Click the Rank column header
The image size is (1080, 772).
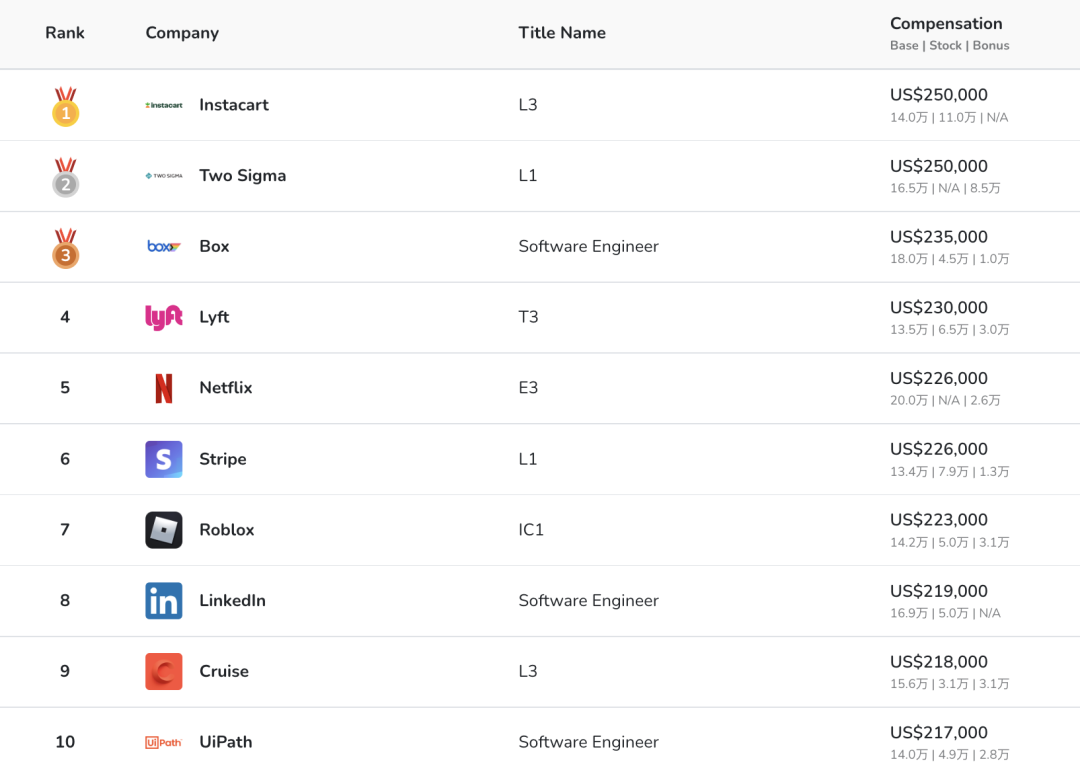[65, 33]
